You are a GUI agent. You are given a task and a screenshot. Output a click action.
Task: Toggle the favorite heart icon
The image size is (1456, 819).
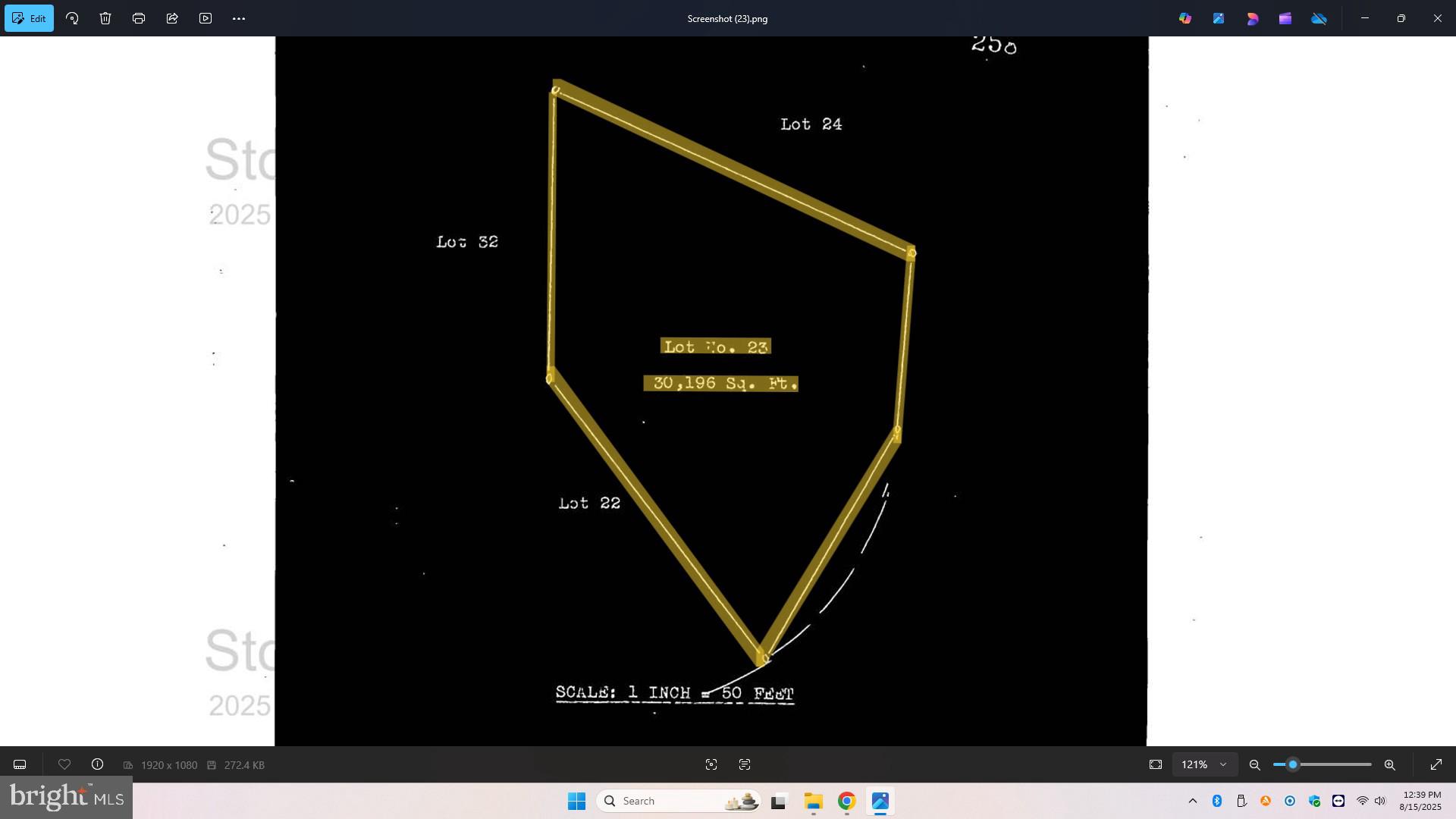[64, 765]
